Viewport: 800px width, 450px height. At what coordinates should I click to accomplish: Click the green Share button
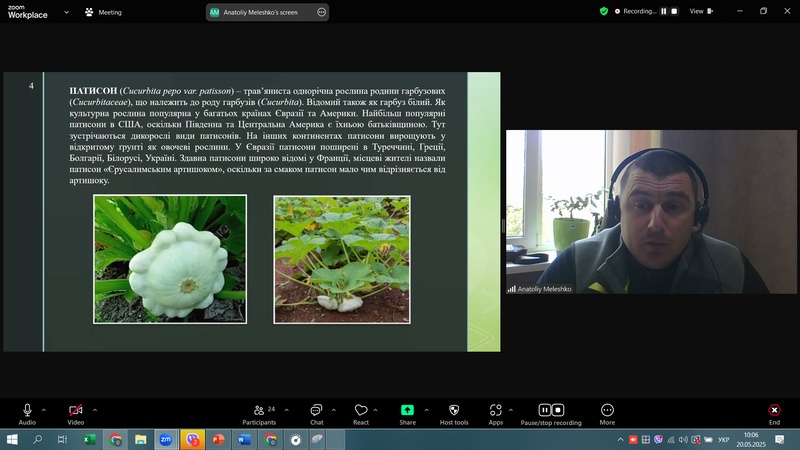click(x=407, y=410)
